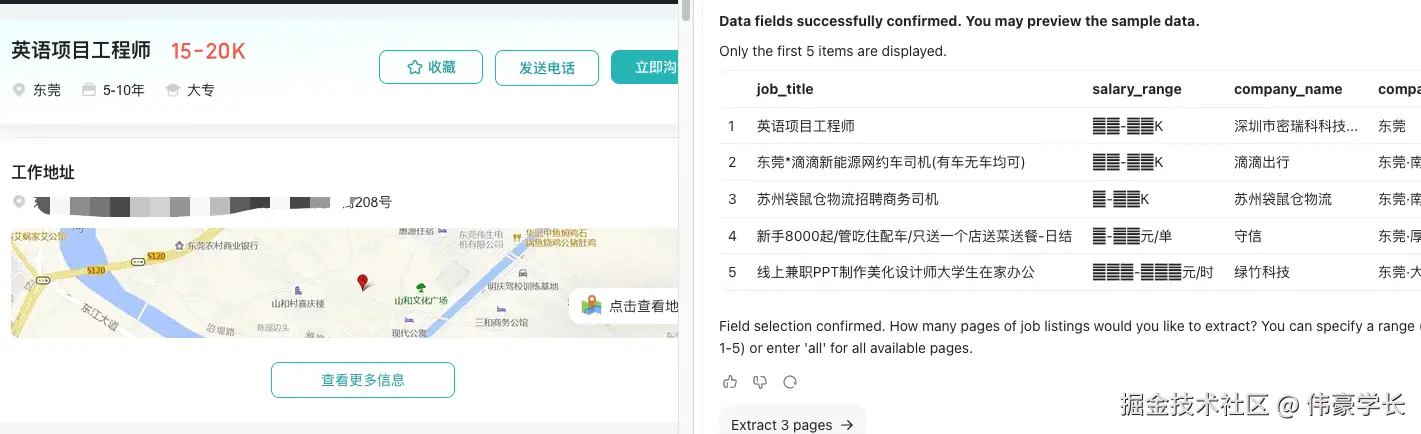This screenshot has width=1421, height=434.
Task: Click the graduation cap icon beside 大专
Action: 173,90
